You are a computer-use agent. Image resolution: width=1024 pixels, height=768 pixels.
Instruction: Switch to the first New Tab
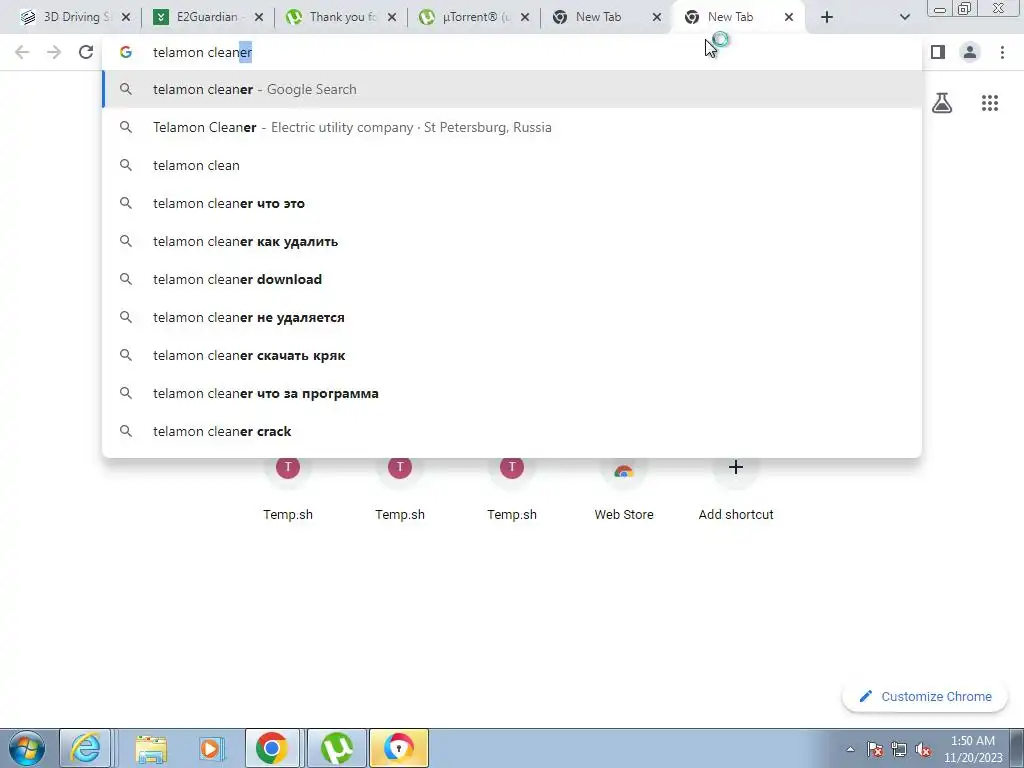[598, 17]
